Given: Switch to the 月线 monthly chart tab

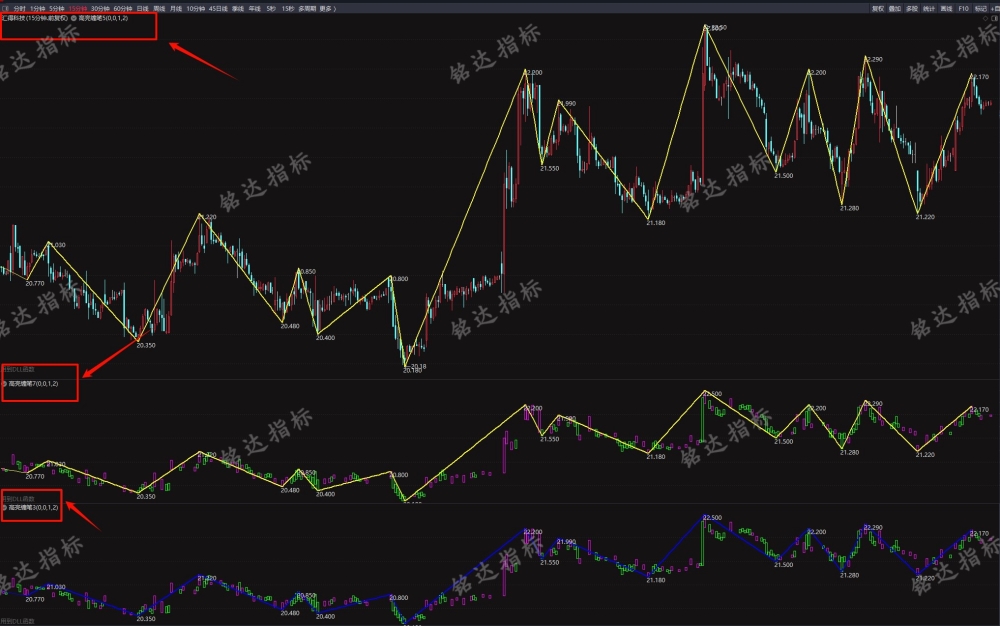Looking at the screenshot, I should [x=176, y=9].
